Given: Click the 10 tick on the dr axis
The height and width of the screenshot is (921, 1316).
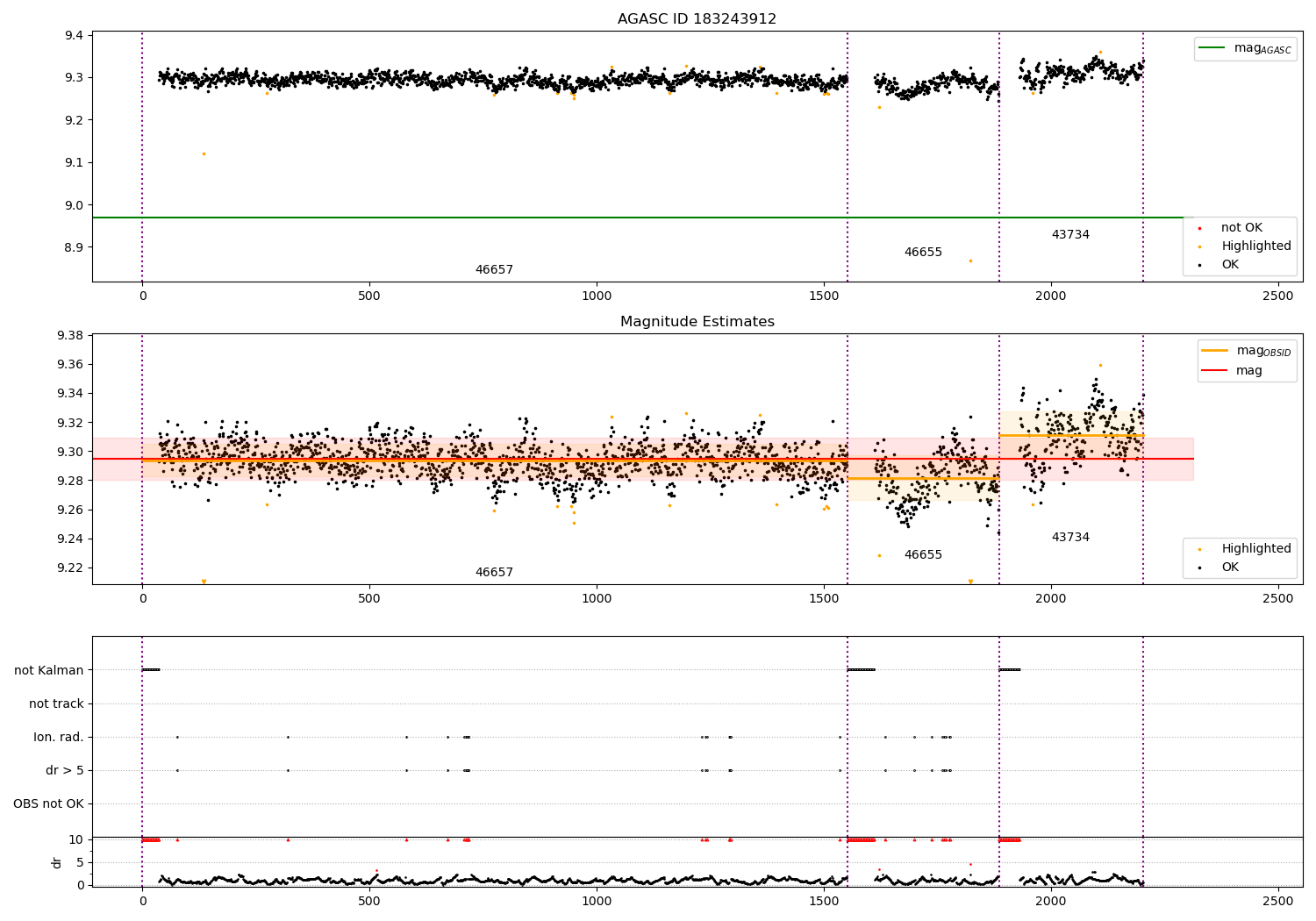Looking at the screenshot, I should (x=76, y=840).
